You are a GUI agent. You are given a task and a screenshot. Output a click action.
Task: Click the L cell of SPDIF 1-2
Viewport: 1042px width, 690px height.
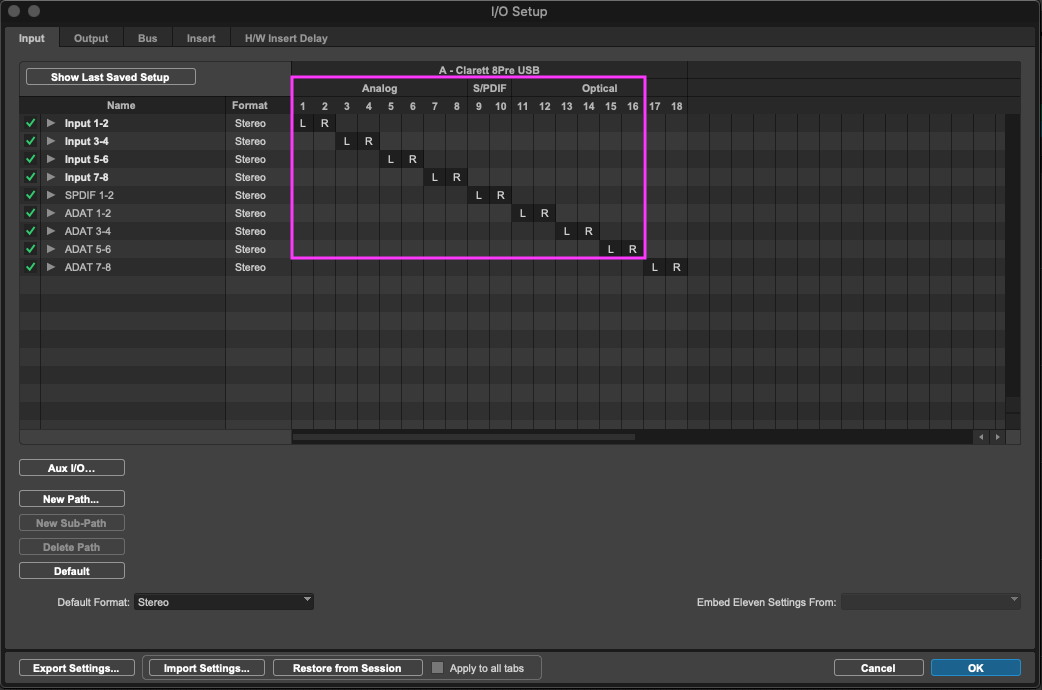coord(478,195)
